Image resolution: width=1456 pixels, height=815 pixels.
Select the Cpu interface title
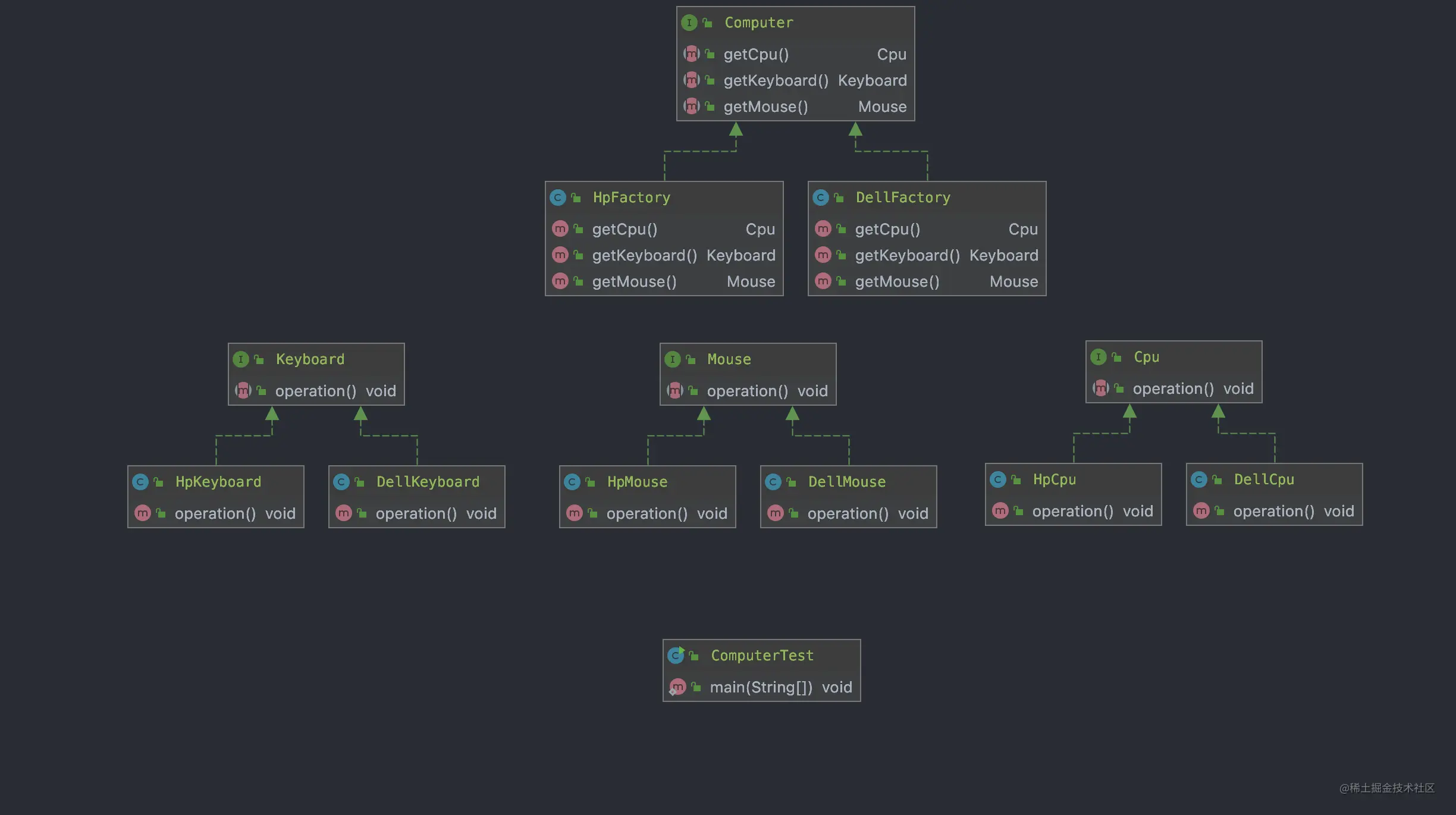click(x=1147, y=357)
